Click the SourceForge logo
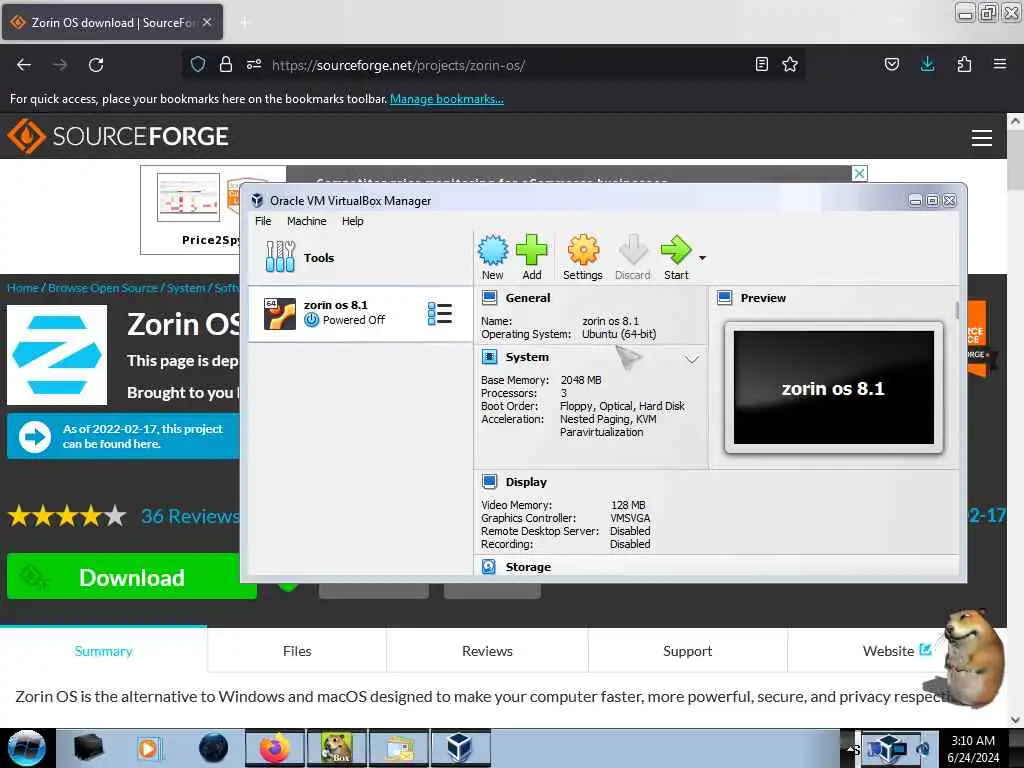 (x=118, y=136)
